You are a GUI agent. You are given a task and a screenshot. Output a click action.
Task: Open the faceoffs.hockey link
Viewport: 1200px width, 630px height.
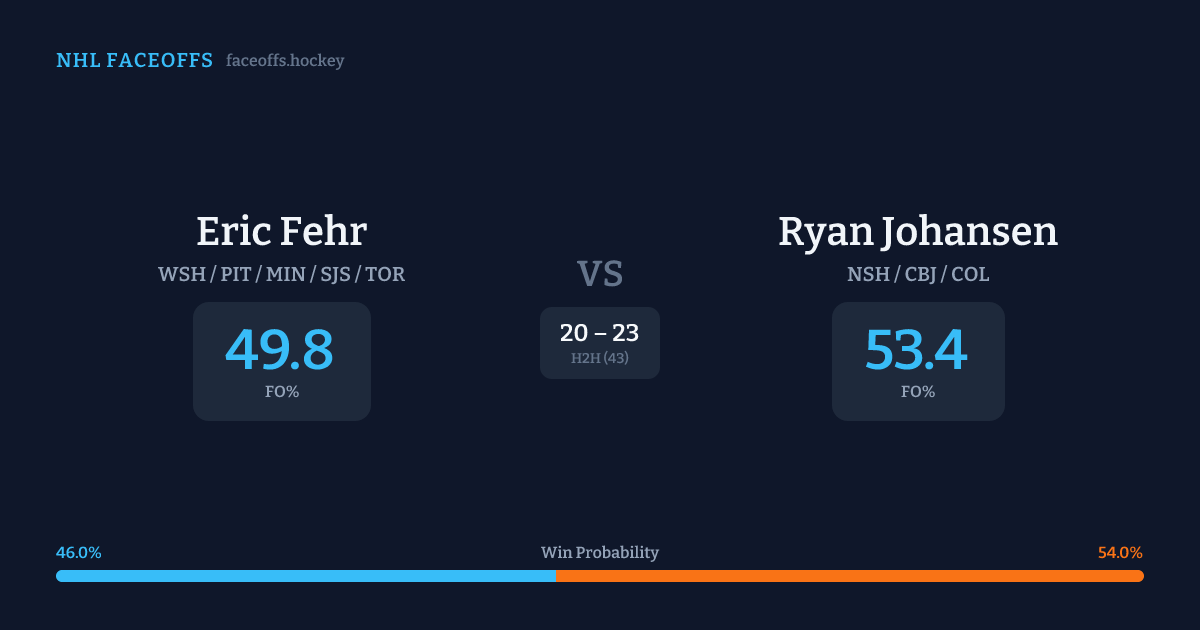tap(285, 61)
